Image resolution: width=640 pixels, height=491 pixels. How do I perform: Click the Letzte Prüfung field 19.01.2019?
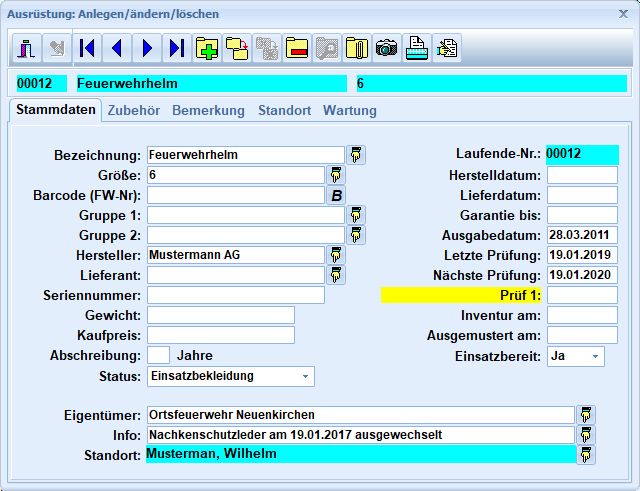(x=582, y=255)
